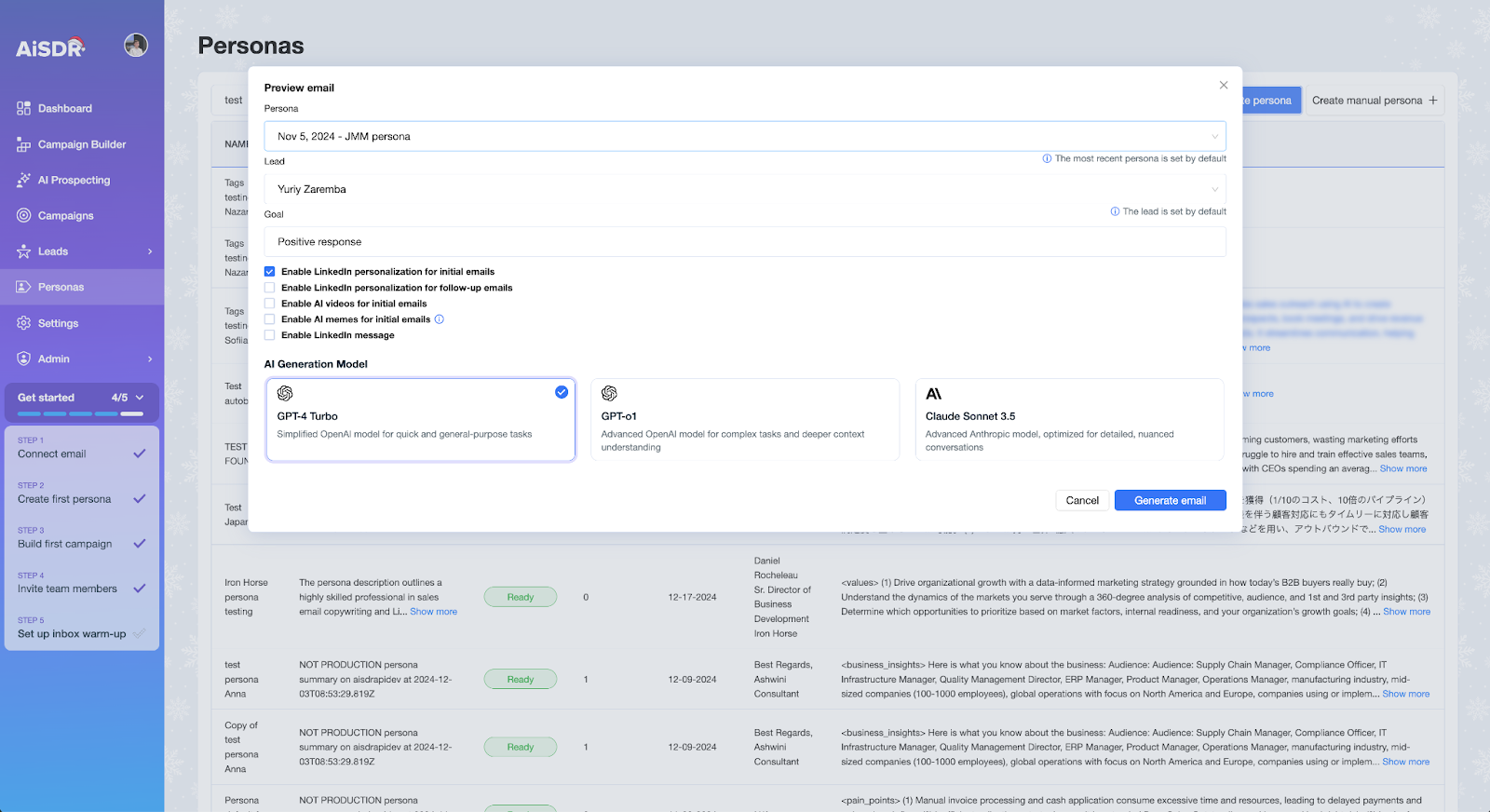Open Campaign Builder in sidebar
The height and width of the screenshot is (812, 1490).
pos(82,144)
